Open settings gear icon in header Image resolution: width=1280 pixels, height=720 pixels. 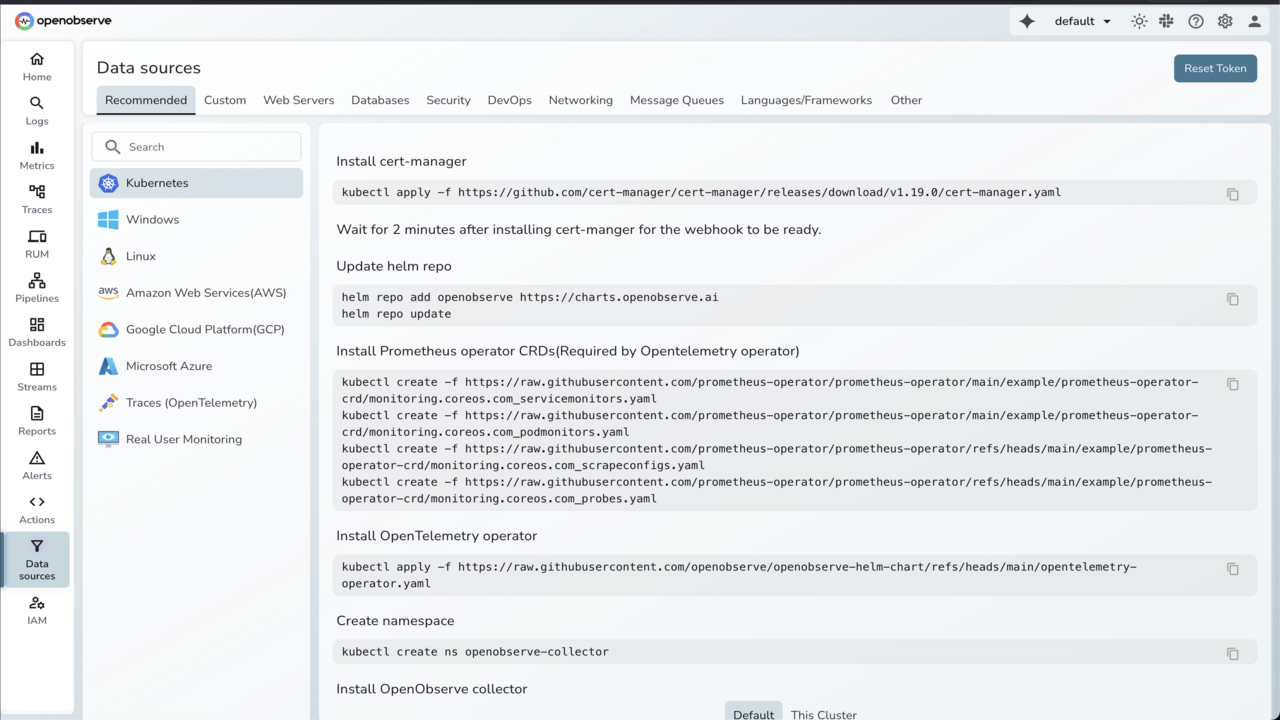[1225, 21]
